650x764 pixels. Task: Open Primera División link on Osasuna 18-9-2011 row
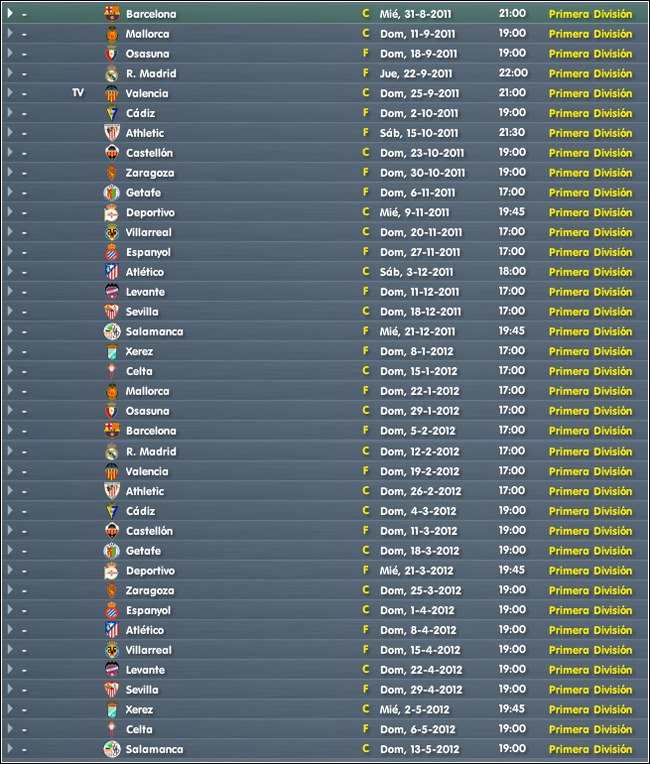click(590, 54)
